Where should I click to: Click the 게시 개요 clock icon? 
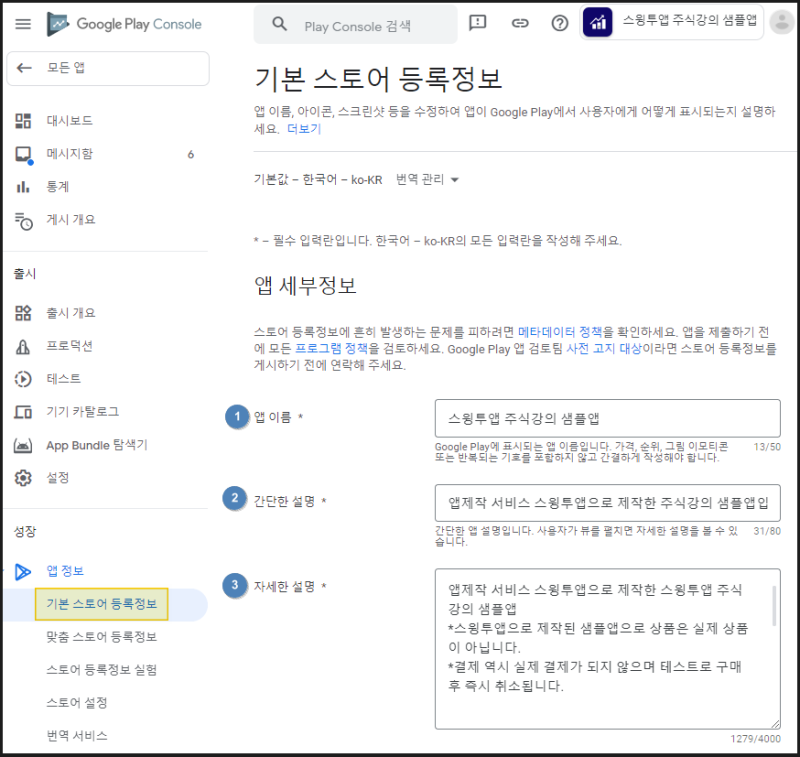pyautogui.click(x=23, y=221)
